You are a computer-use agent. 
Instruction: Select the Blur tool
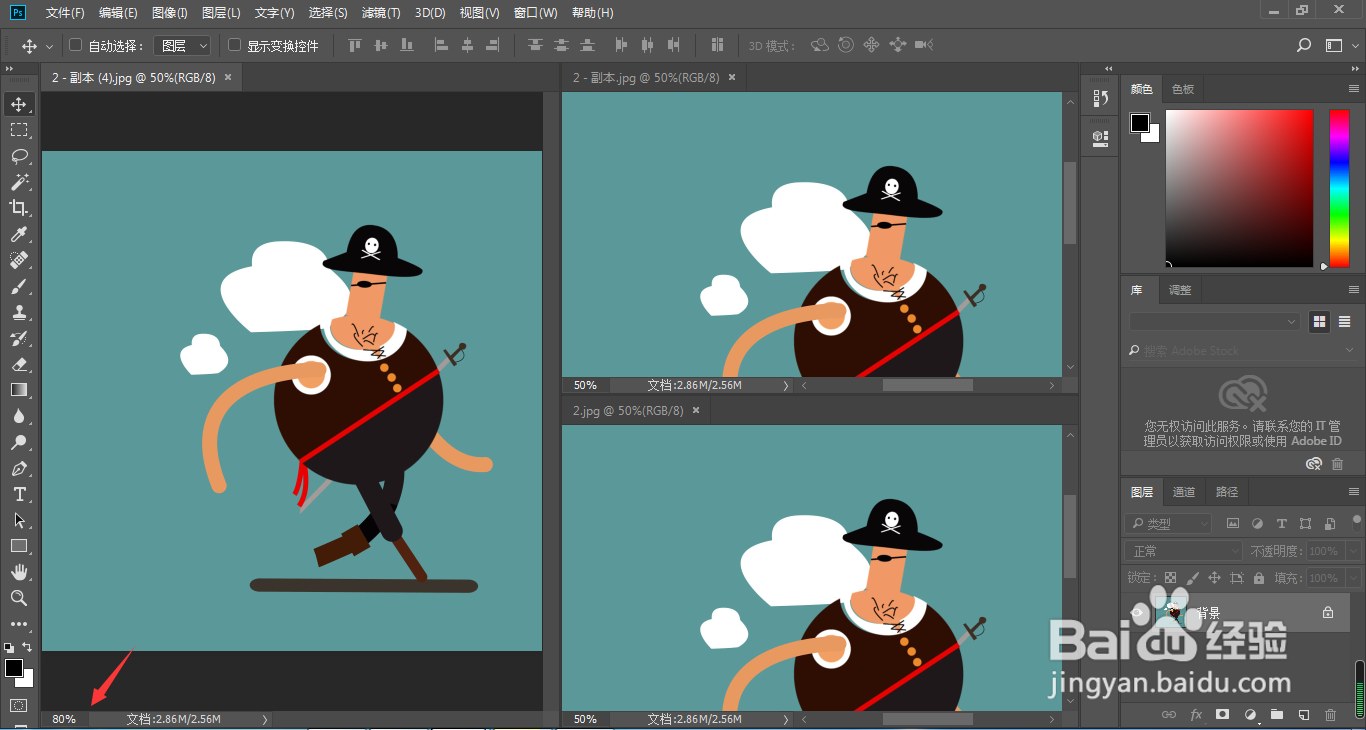[x=19, y=416]
